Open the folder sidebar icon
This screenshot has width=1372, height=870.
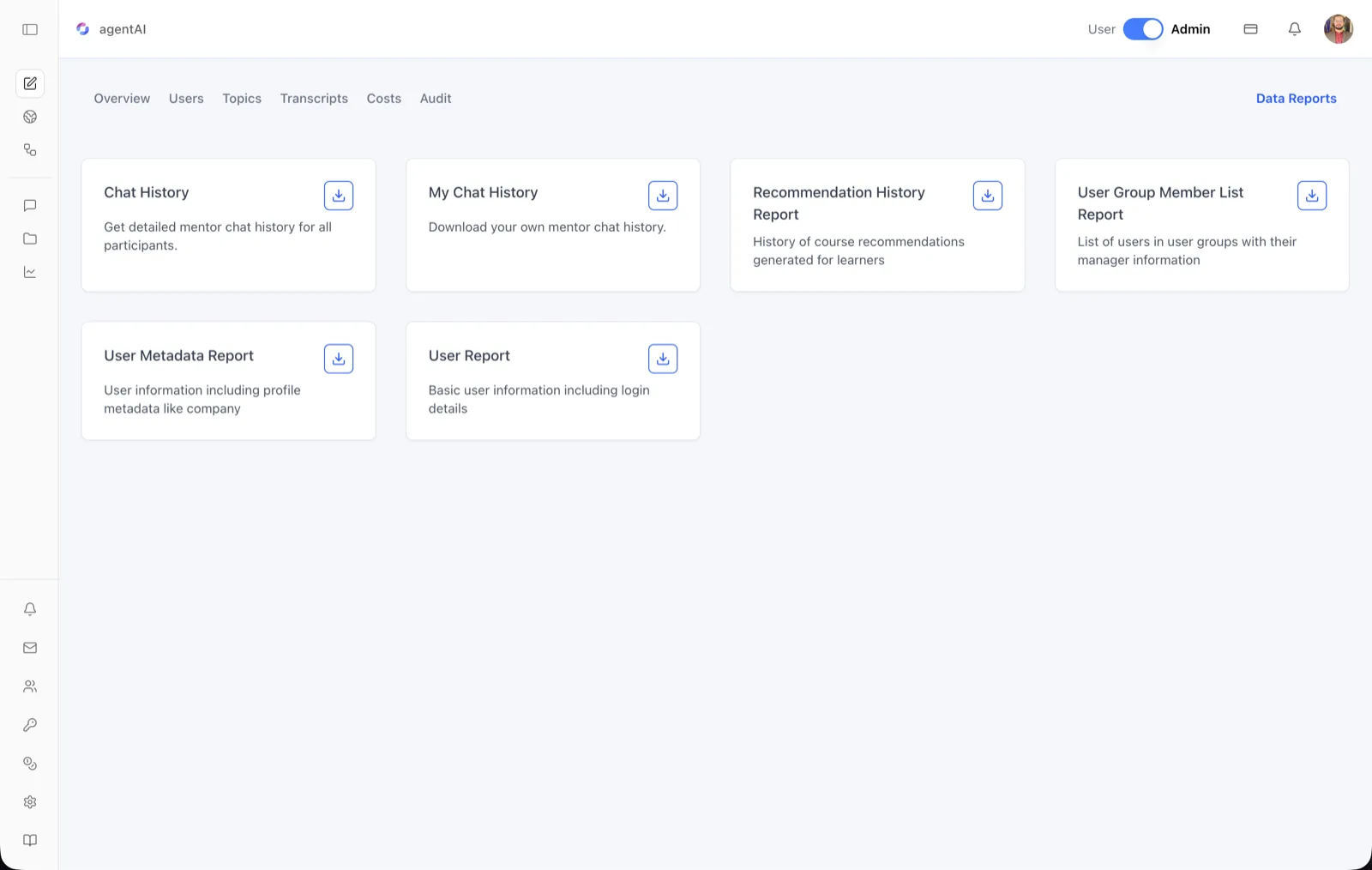click(x=30, y=239)
